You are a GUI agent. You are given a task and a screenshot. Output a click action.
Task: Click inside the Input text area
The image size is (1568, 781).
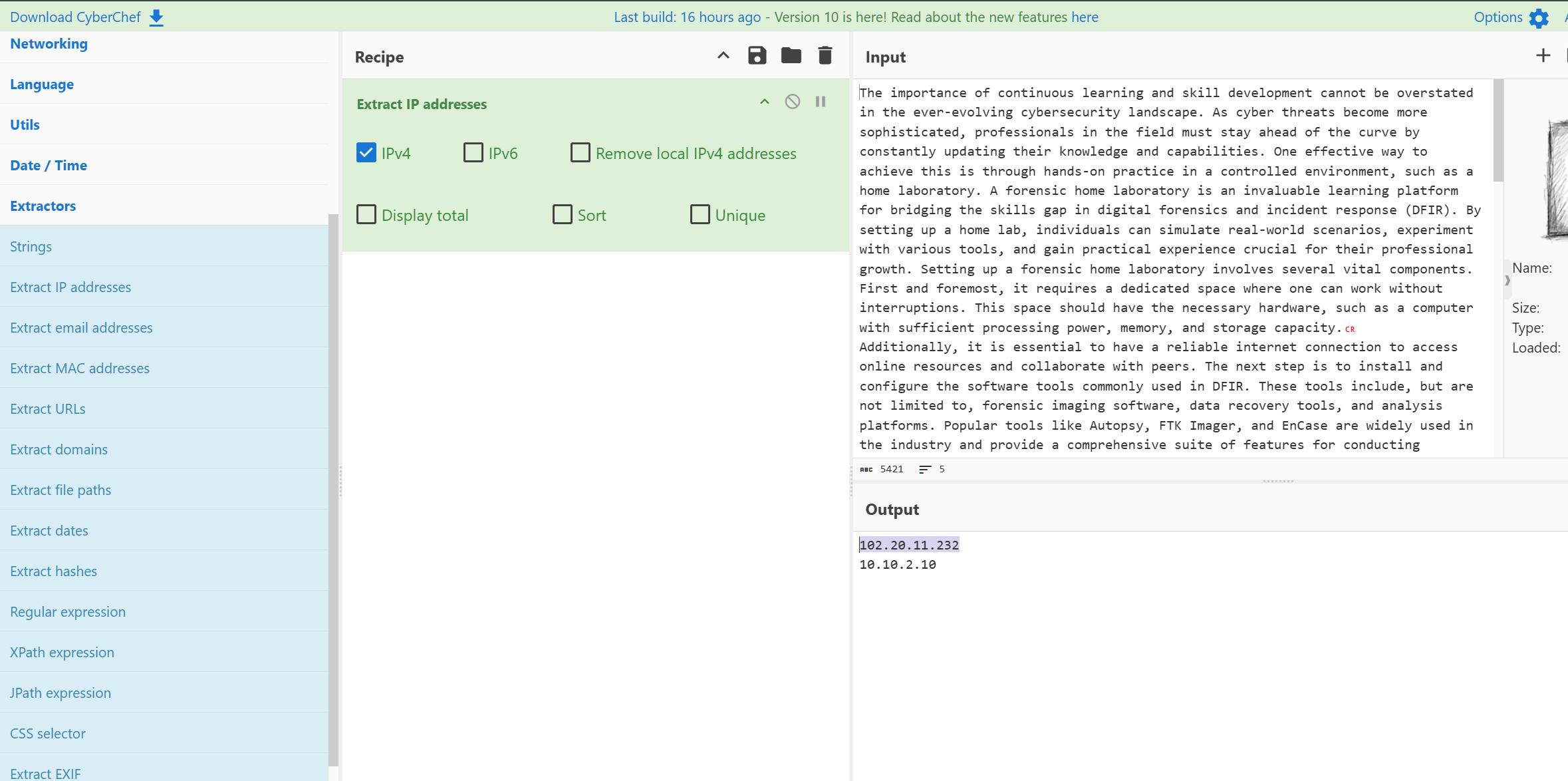pos(1173,268)
